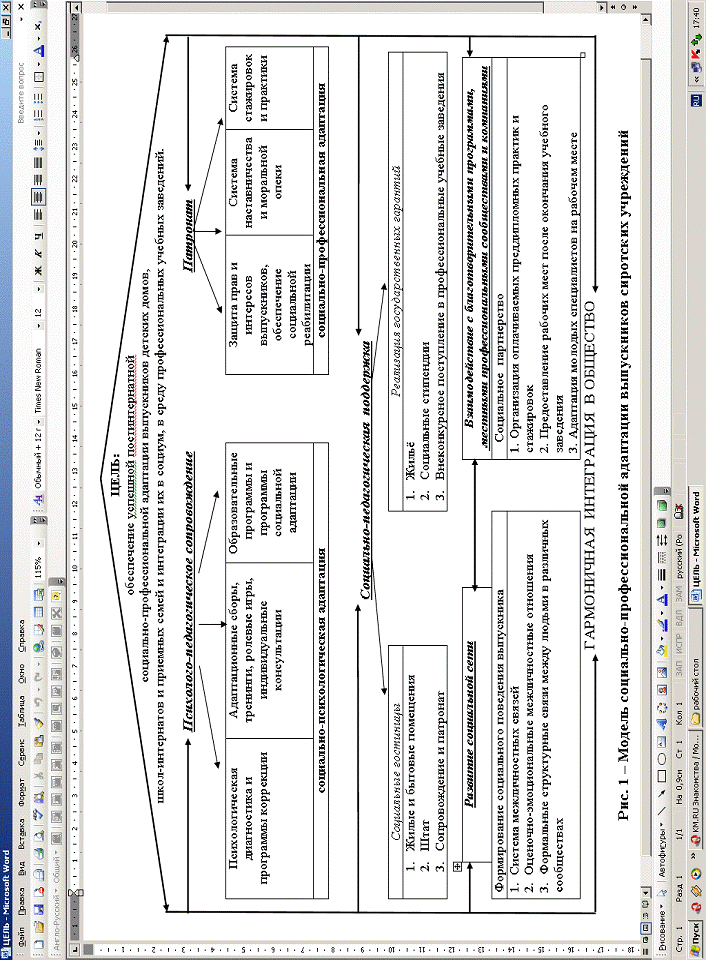Insert an Excel worksheet
Viewport: 706px width, 960px height.
click(x=39, y=595)
